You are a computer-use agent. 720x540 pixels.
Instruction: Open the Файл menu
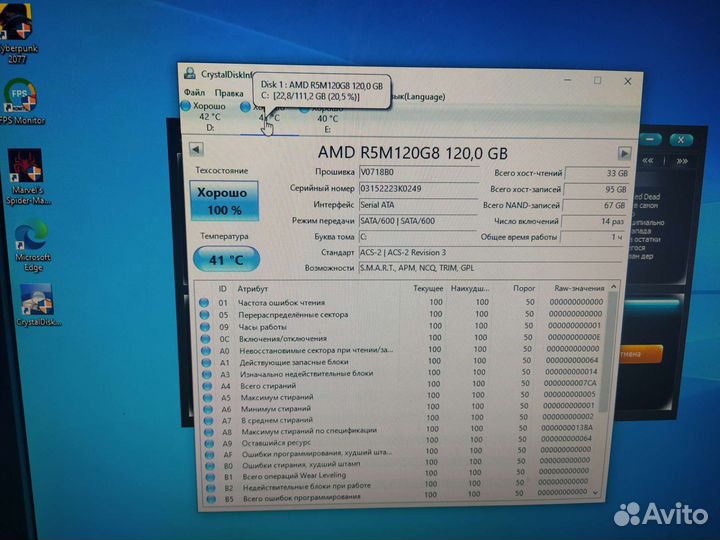pyautogui.click(x=195, y=92)
